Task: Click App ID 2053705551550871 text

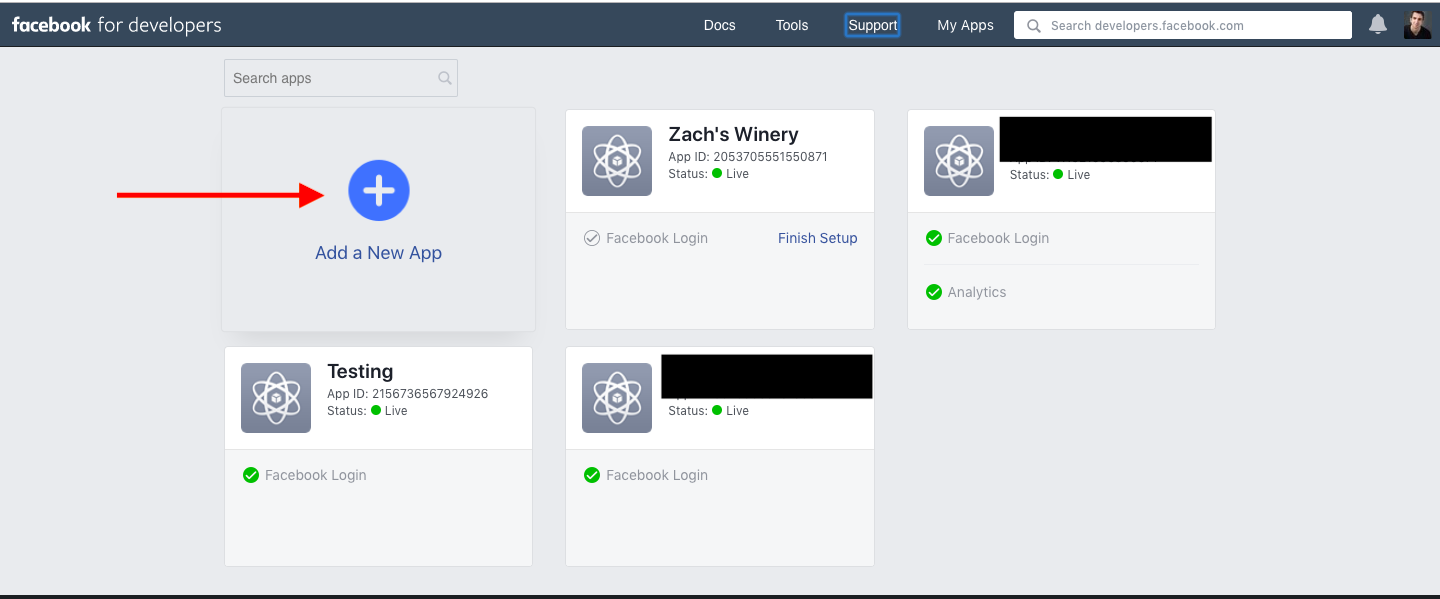Action: (x=748, y=157)
